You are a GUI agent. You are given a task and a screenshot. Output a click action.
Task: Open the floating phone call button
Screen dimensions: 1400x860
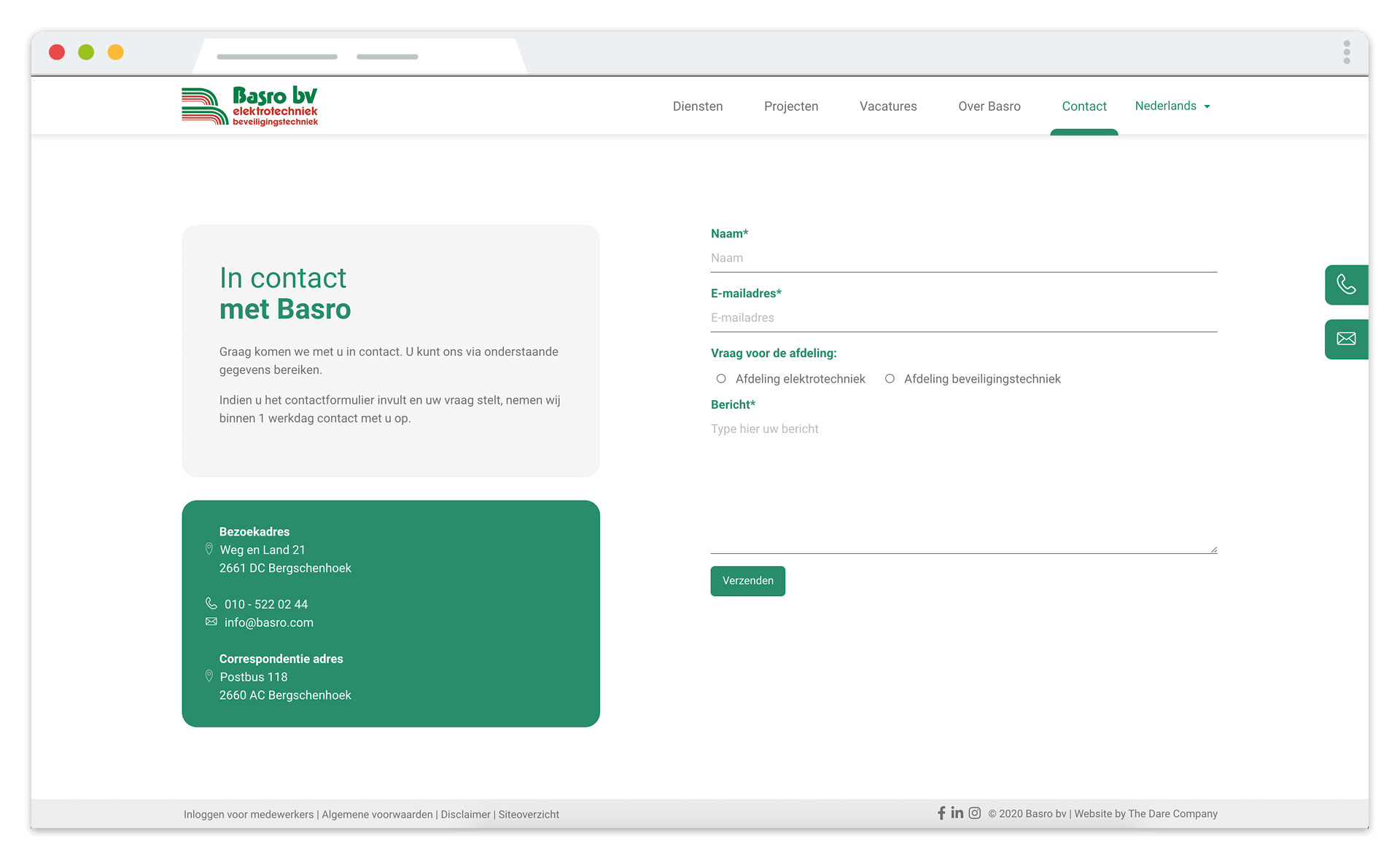(1346, 284)
